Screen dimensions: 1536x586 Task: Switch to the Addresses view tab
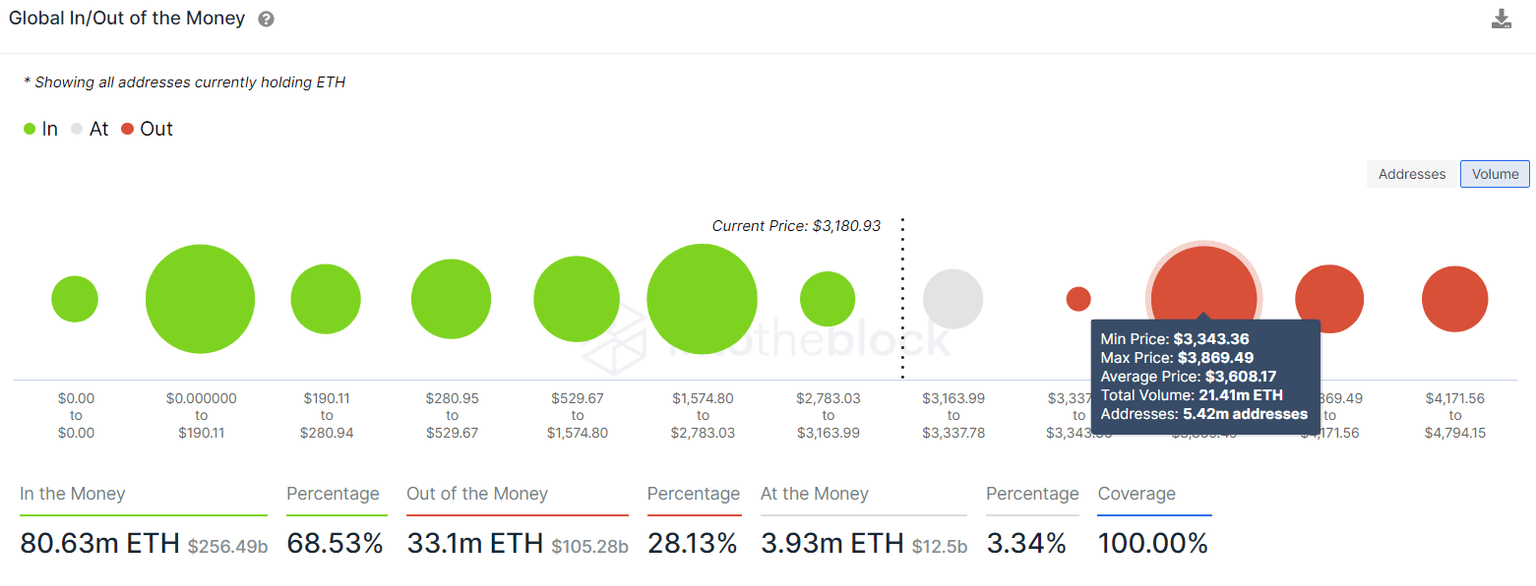(x=1411, y=174)
